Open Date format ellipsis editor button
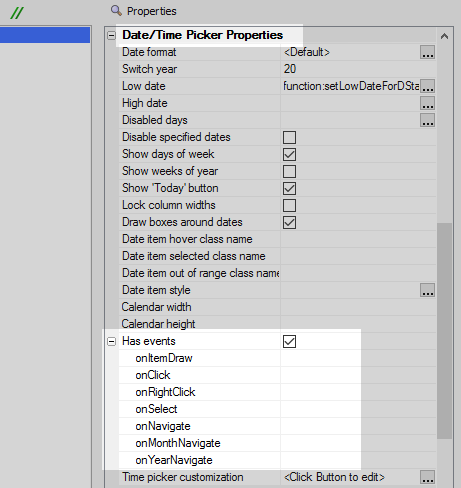This screenshot has height=488, width=461. click(x=427, y=52)
